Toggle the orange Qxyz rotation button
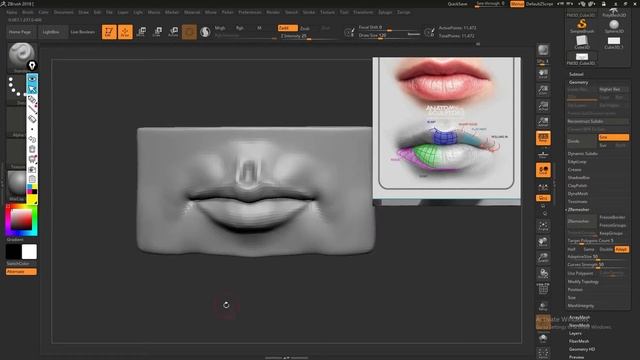 tap(543, 198)
